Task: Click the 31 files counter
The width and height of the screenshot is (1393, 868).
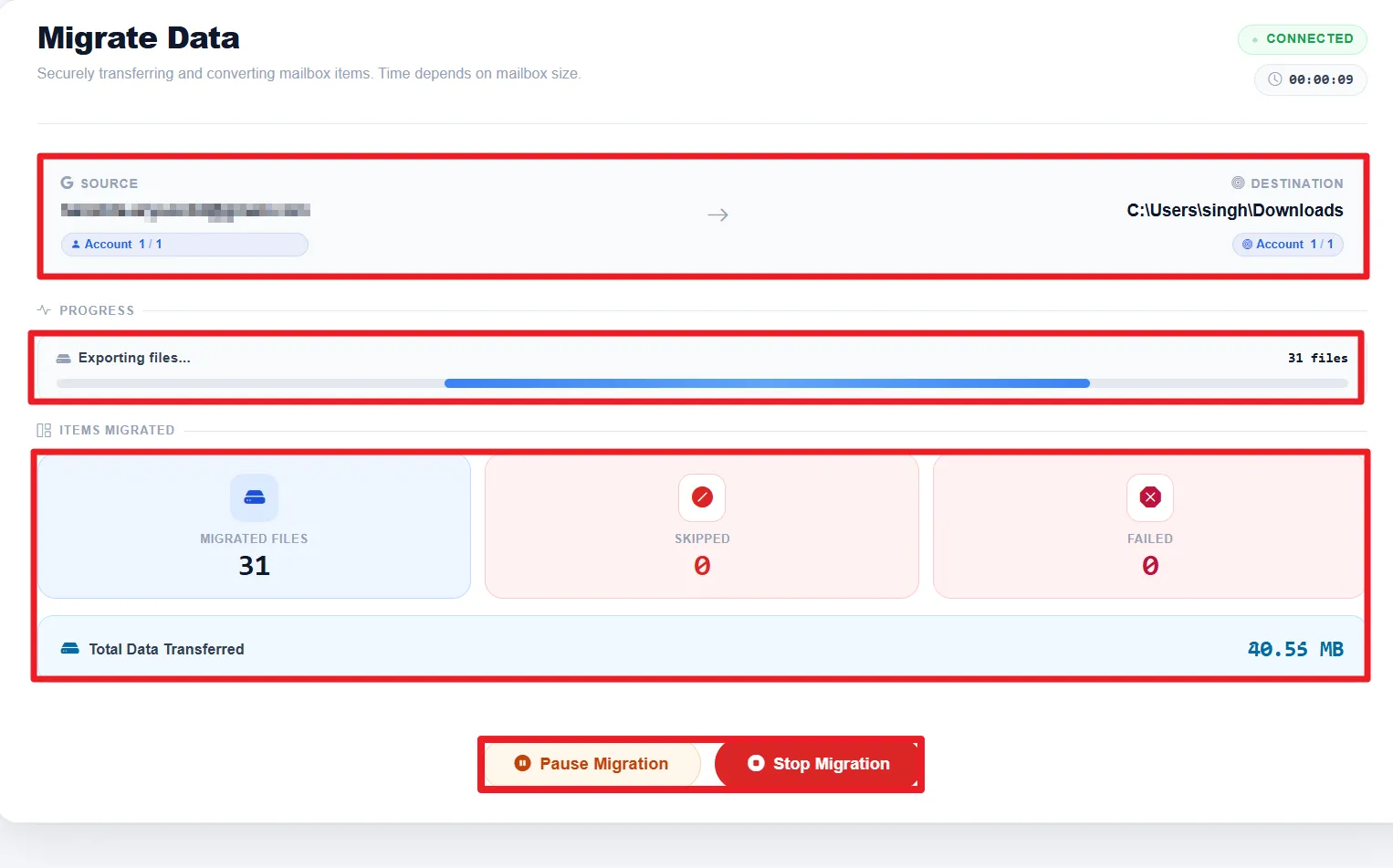Action: [x=1317, y=358]
